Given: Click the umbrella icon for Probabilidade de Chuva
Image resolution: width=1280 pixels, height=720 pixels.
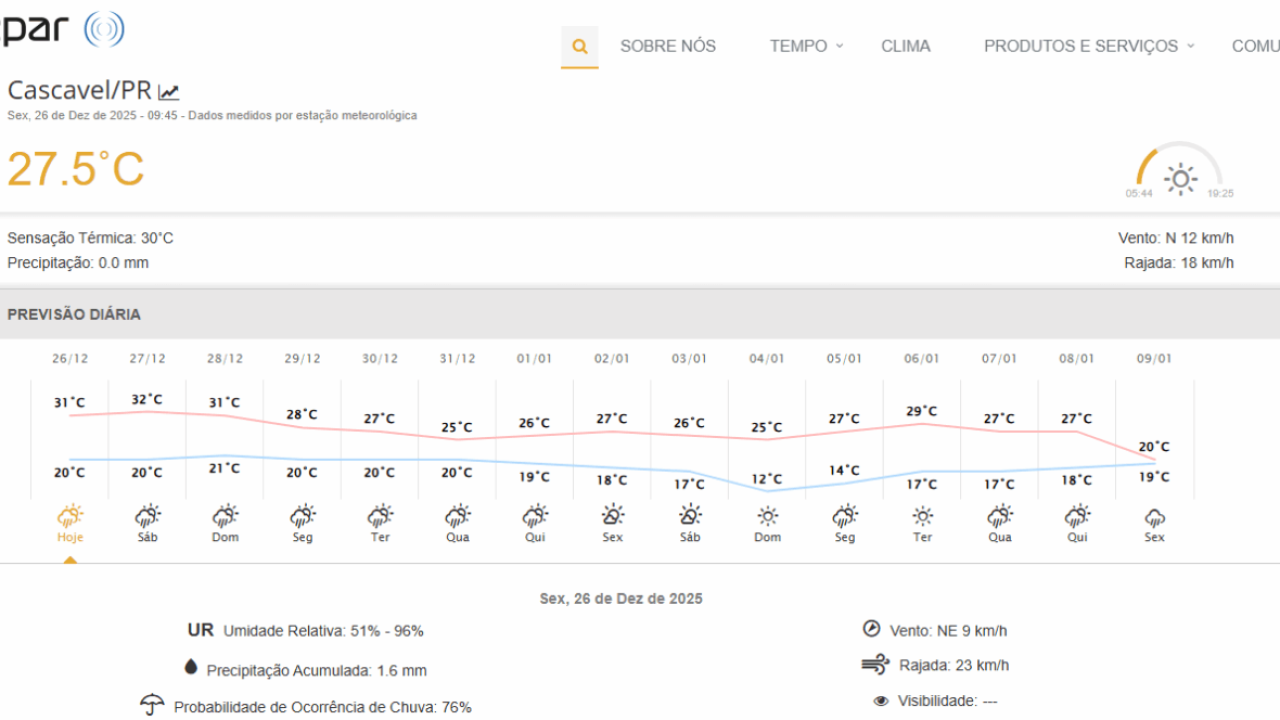Looking at the screenshot, I should pos(152,704).
